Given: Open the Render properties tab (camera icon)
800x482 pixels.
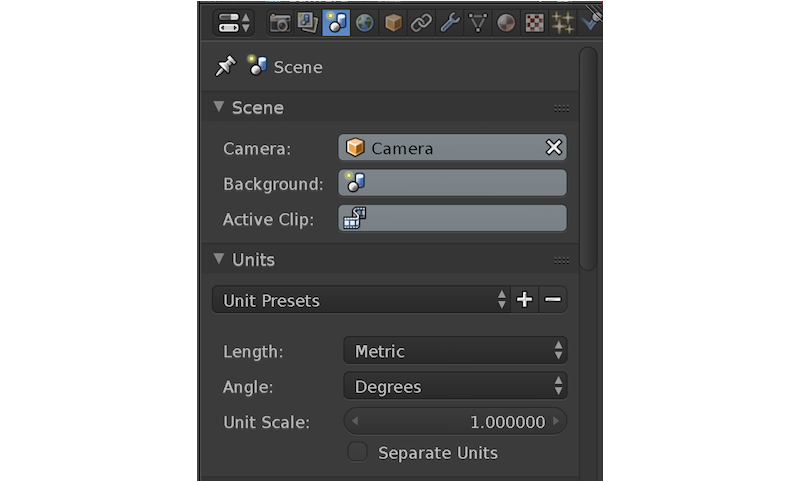Looking at the screenshot, I should point(280,22).
